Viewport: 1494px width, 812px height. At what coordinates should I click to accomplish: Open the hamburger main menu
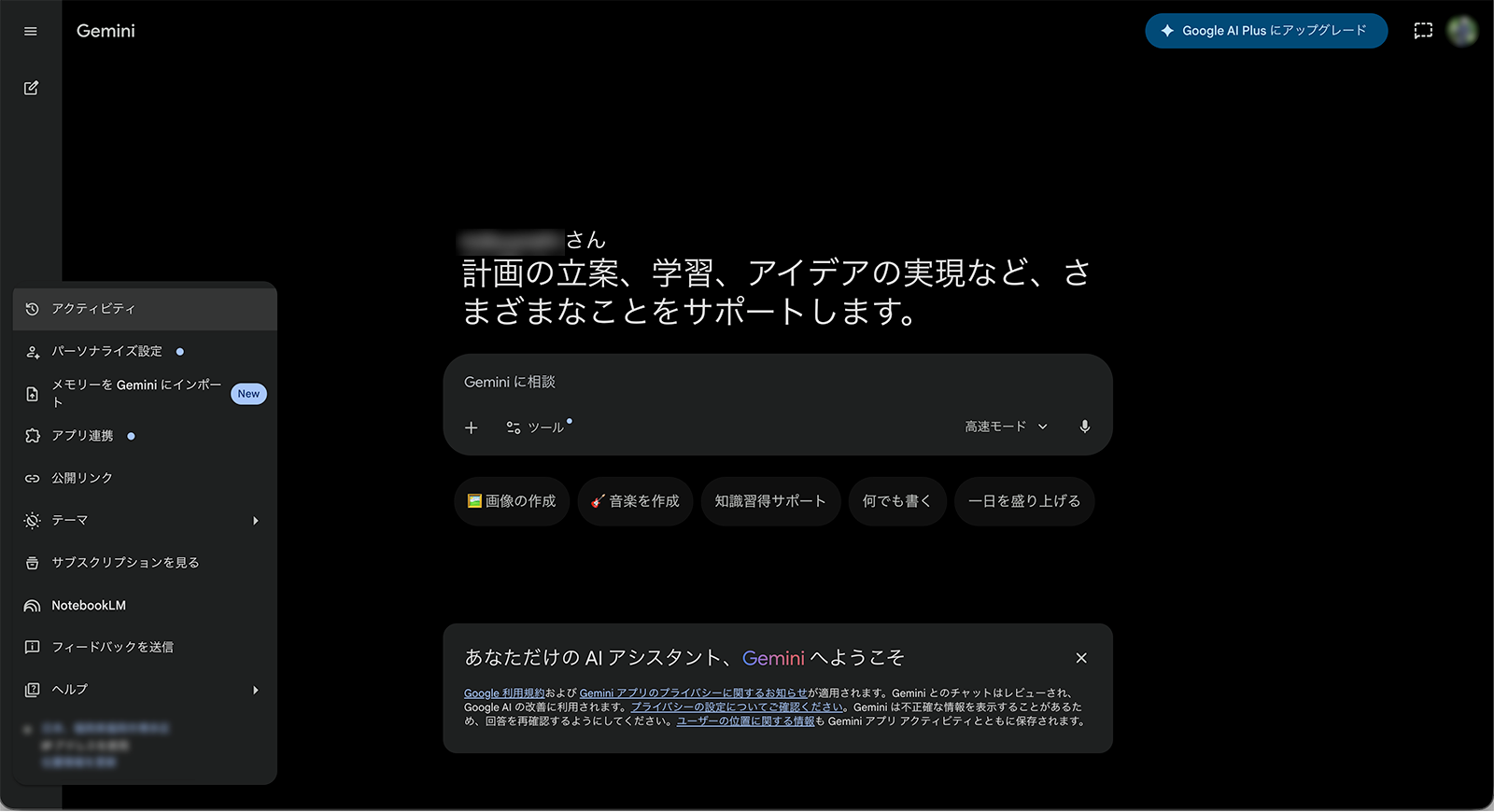click(31, 31)
